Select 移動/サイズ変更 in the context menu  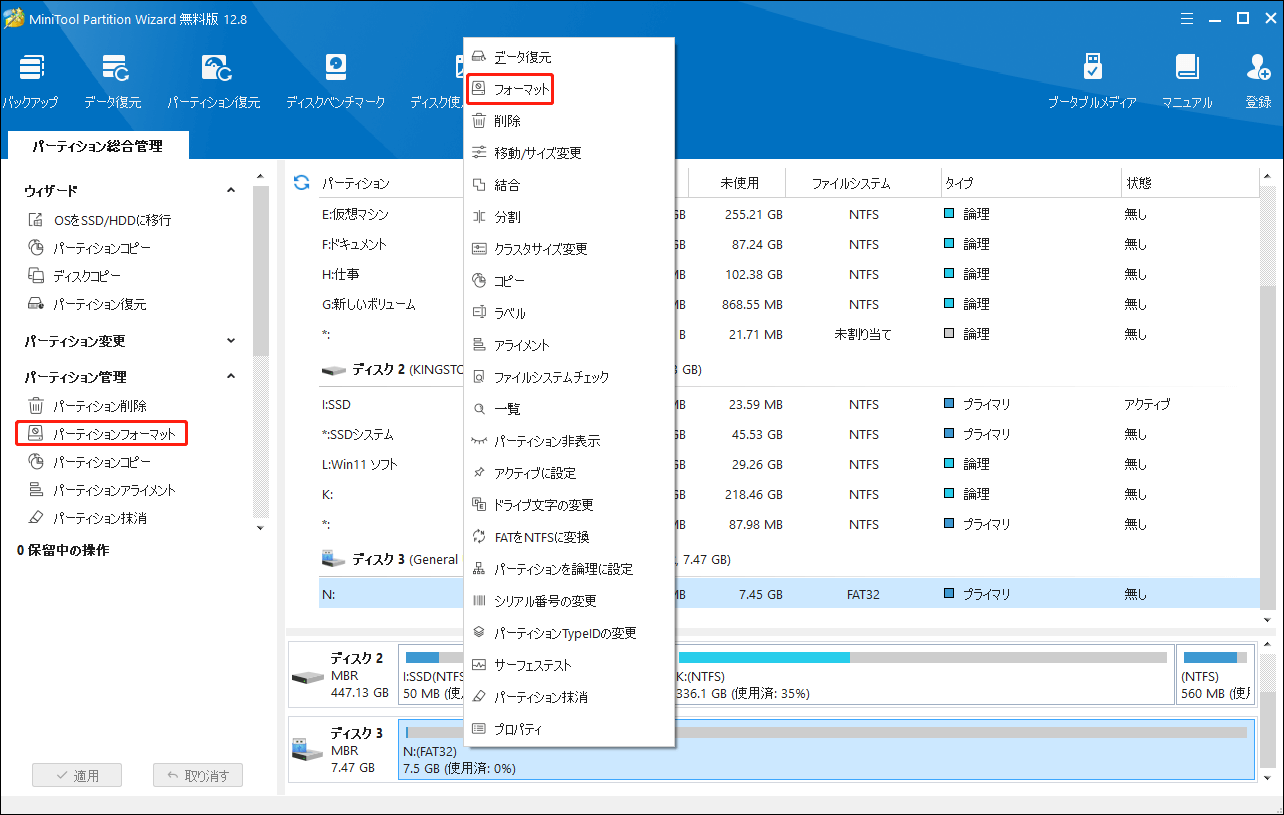(x=568, y=153)
